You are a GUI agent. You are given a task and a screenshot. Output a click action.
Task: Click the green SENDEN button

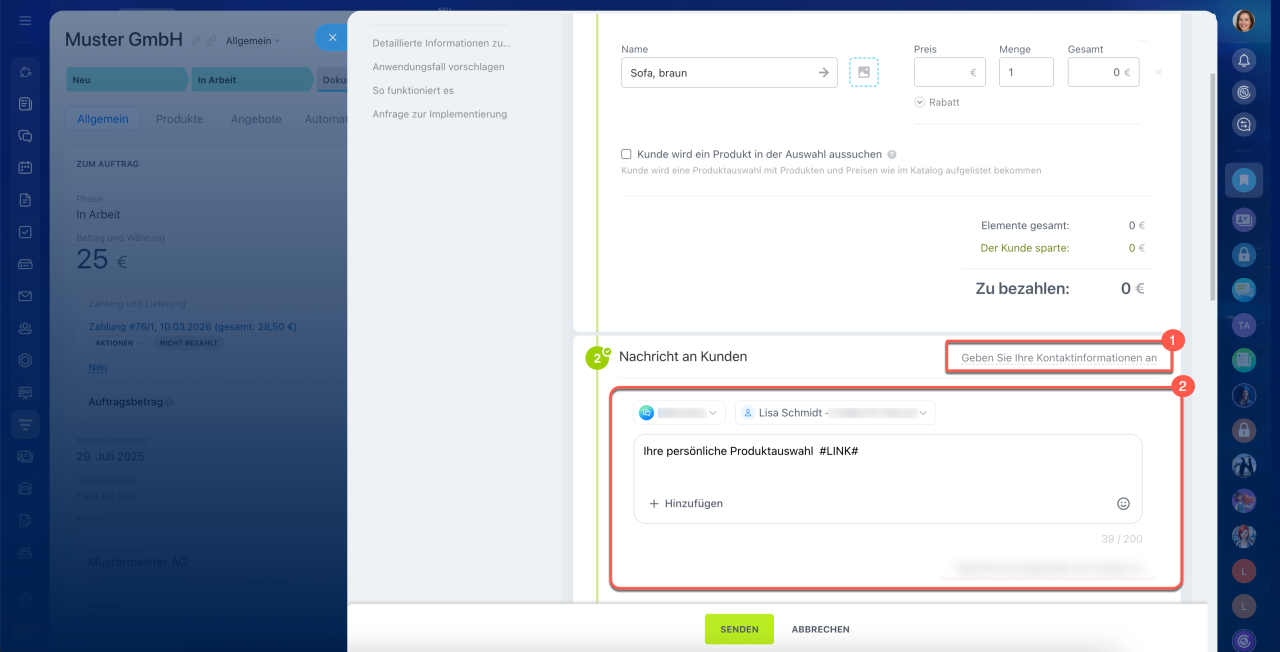(x=739, y=629)
